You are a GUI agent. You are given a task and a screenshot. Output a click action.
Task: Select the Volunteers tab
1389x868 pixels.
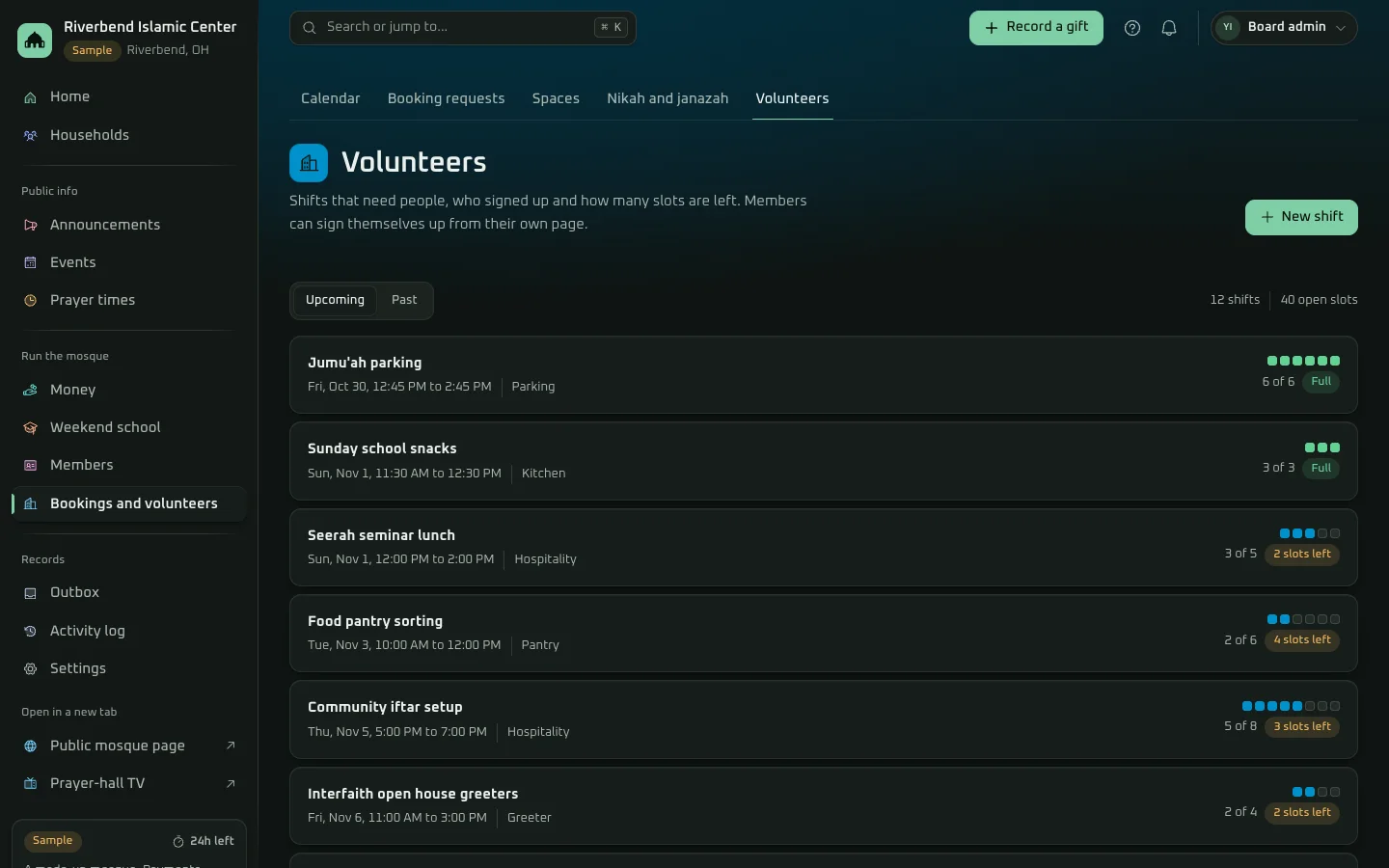pos(793,98)
